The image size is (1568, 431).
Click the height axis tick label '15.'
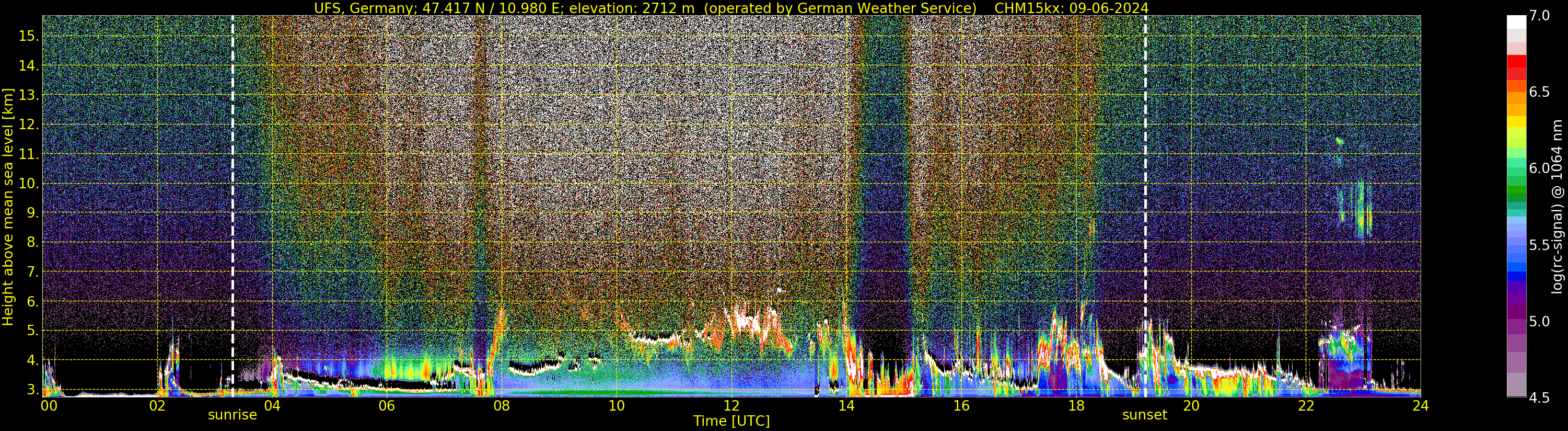(x=29, y=36)
